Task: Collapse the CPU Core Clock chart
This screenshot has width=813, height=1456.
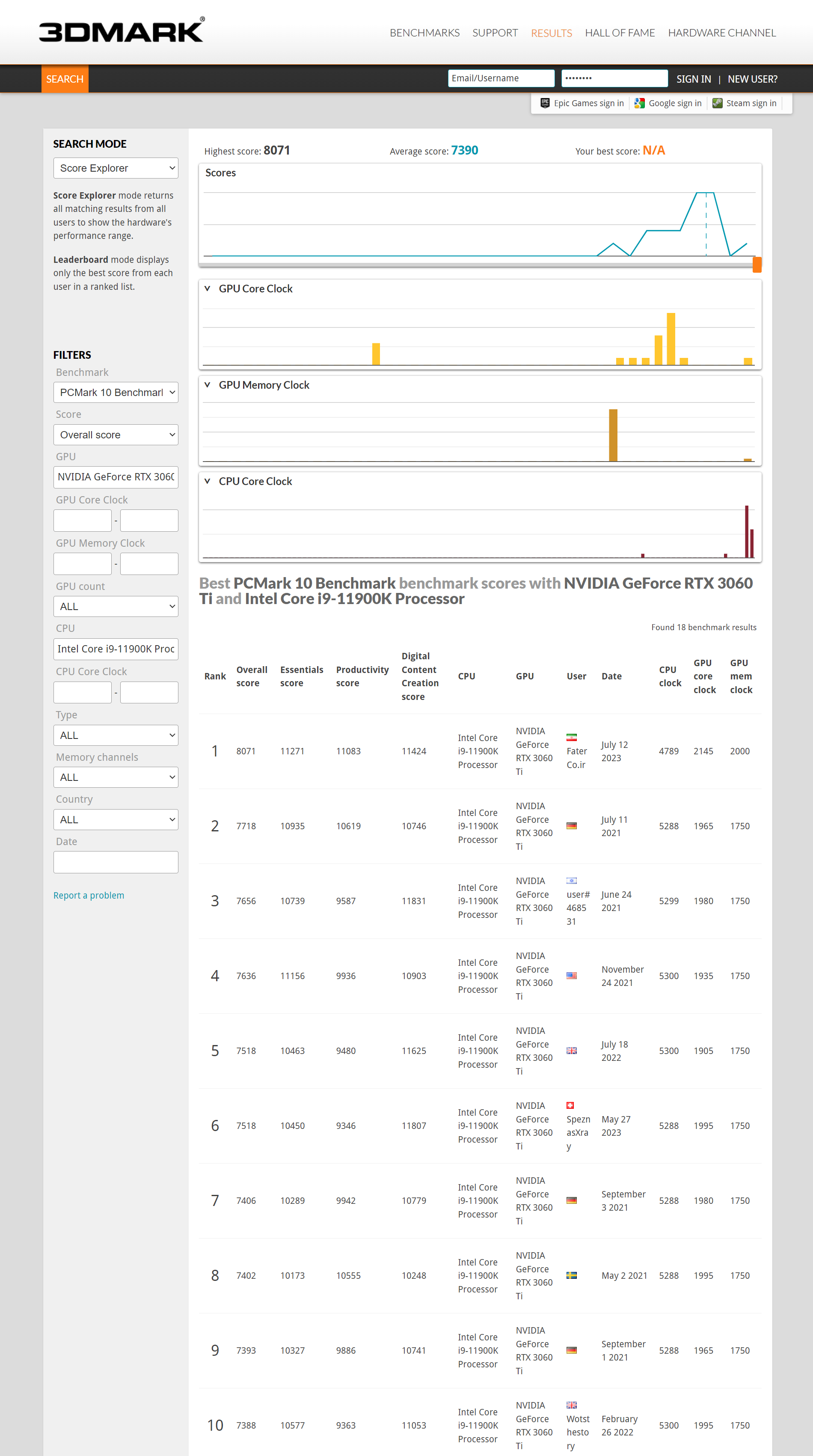Action: click(208, 481)
